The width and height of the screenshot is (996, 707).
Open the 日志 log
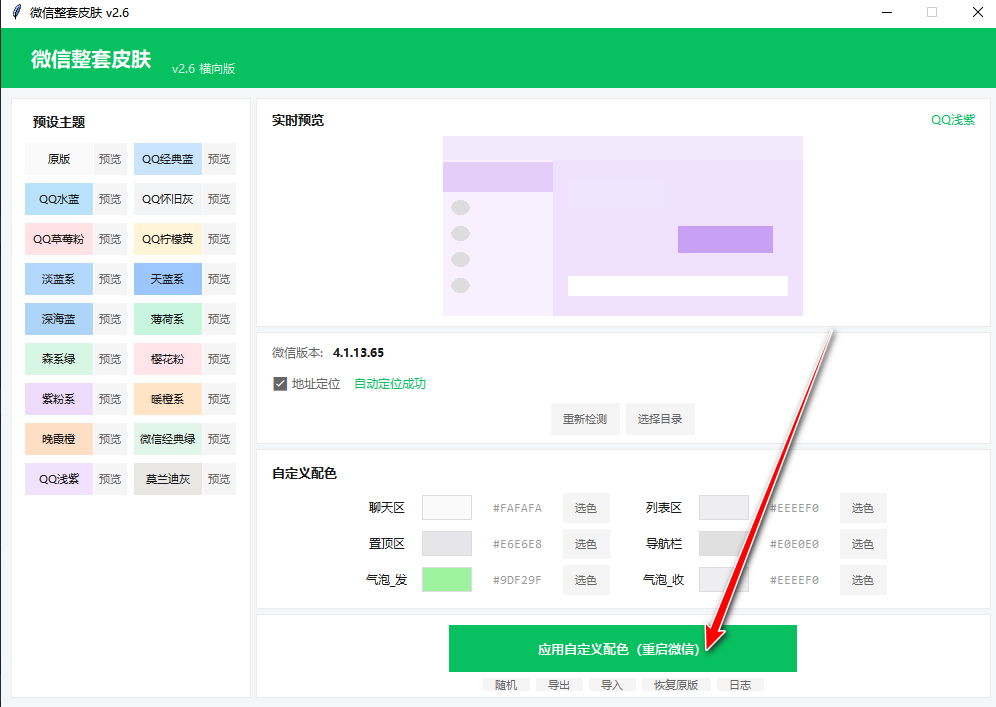point(740,685)
